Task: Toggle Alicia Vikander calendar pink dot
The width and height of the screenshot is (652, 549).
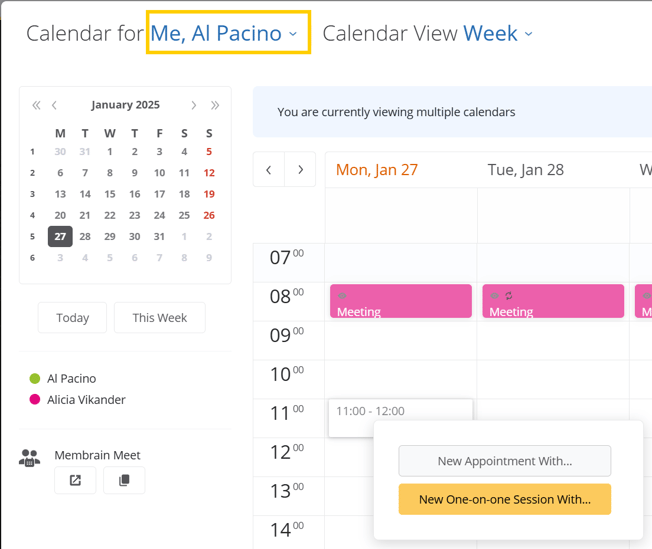Action: (x=35, y=400)
